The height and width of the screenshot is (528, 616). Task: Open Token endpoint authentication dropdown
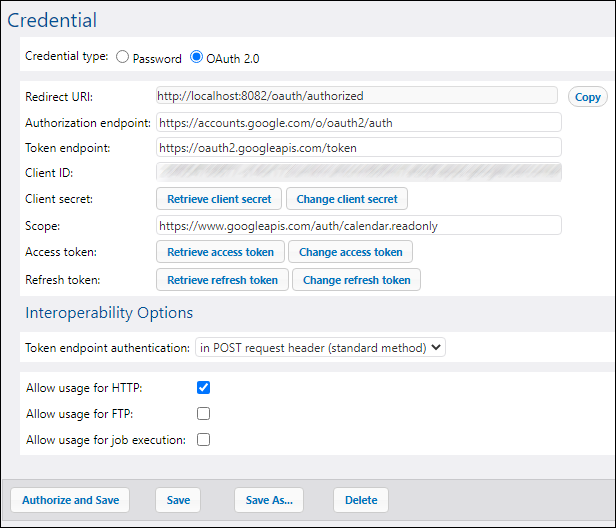tap(320, 348)
